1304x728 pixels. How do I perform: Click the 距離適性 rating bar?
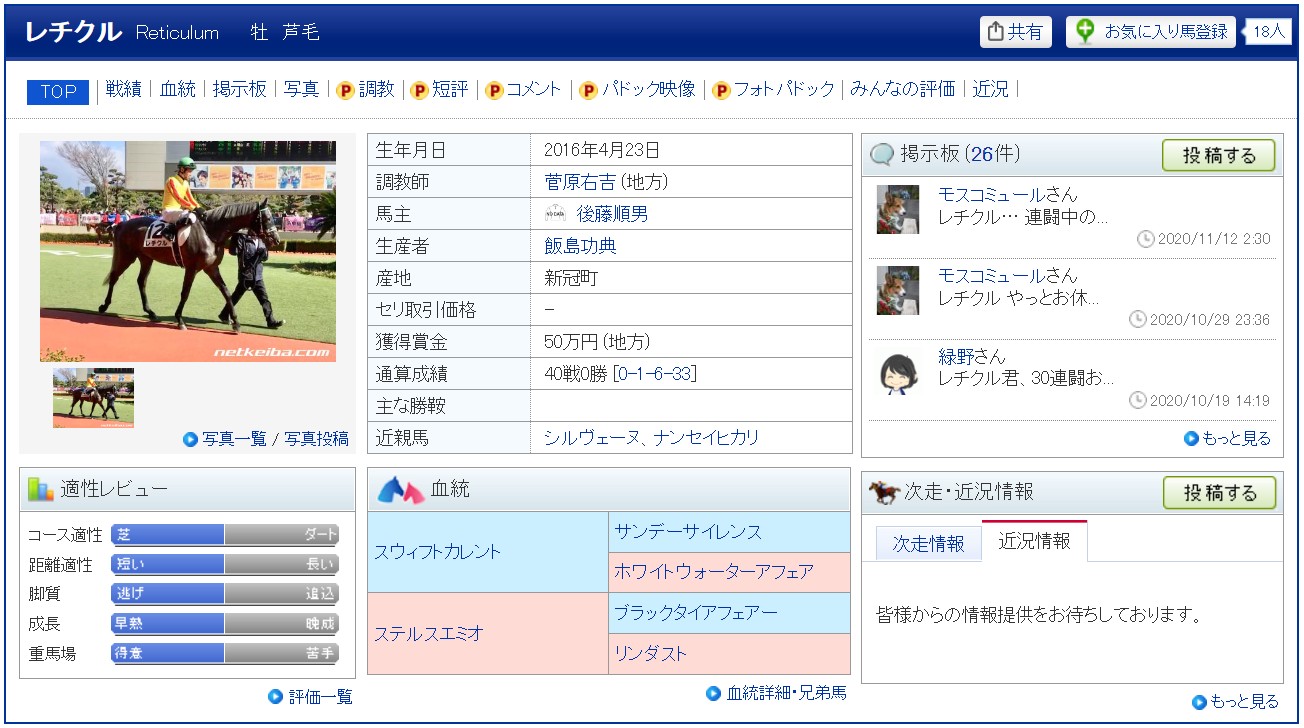click(225, 564)
